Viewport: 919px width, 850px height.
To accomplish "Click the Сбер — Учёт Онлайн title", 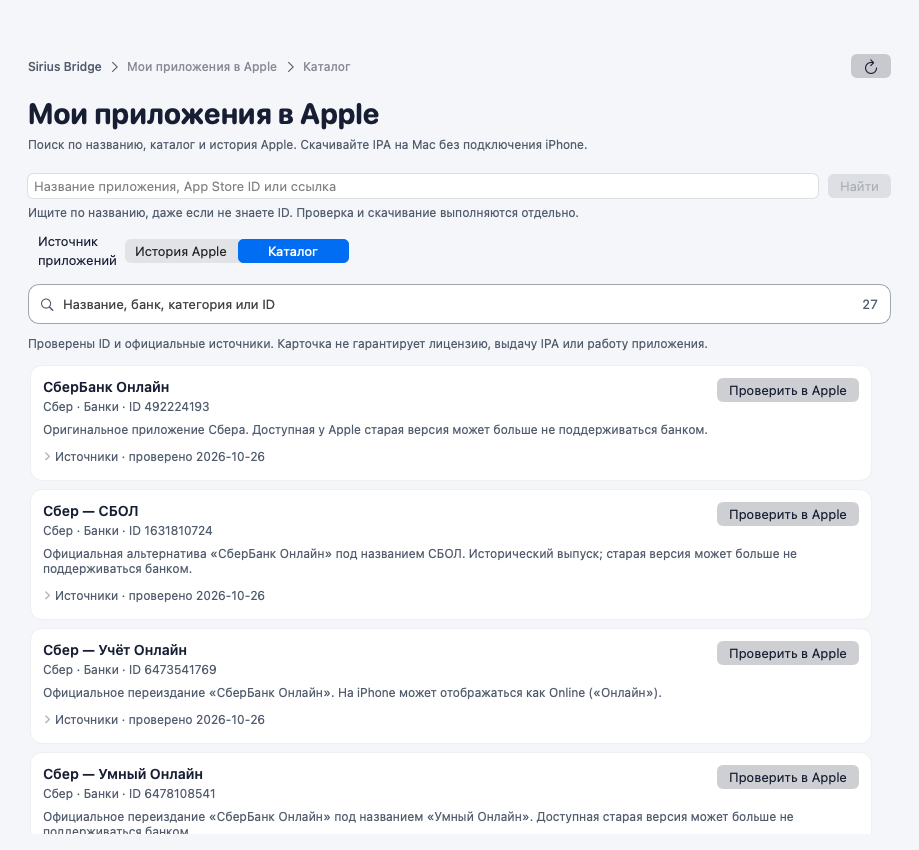I will (115, 650).
